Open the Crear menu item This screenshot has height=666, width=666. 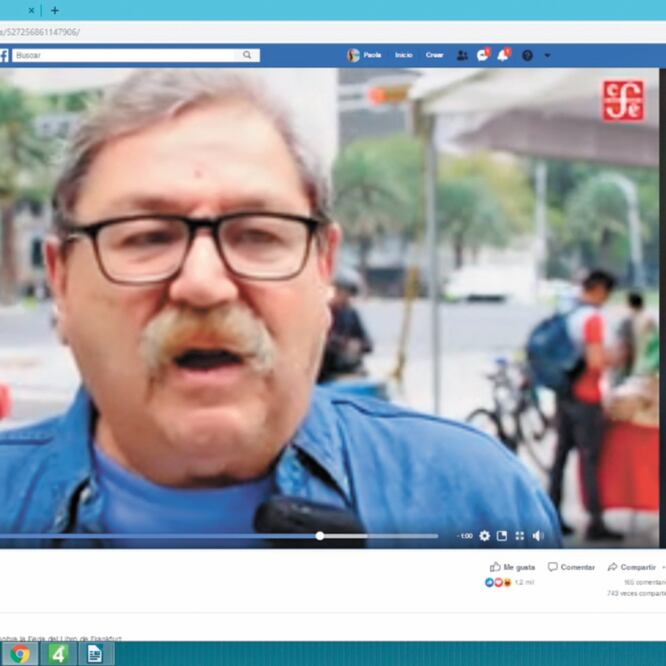[435, 55]
